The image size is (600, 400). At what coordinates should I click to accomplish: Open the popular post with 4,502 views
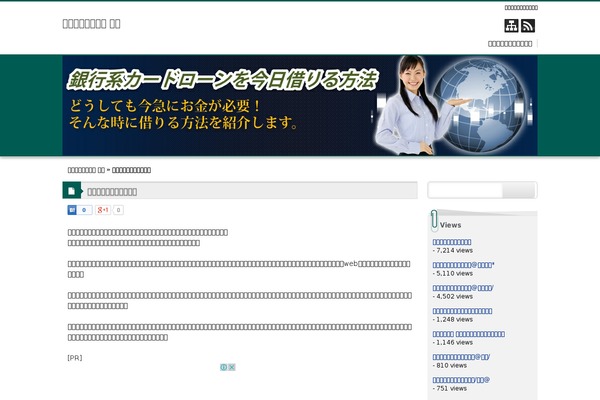point(463,288)
